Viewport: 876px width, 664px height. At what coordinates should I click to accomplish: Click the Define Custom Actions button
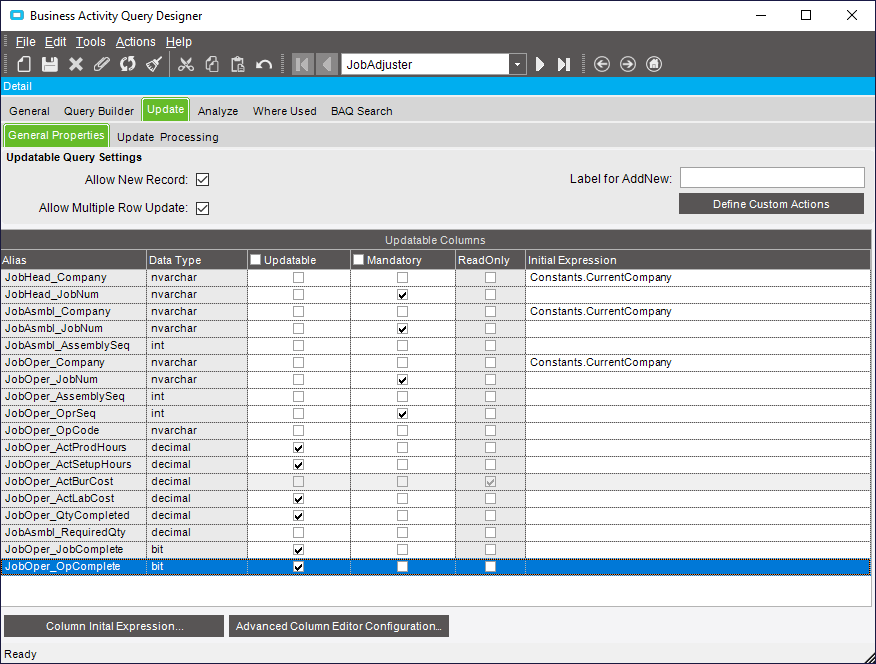771,204
